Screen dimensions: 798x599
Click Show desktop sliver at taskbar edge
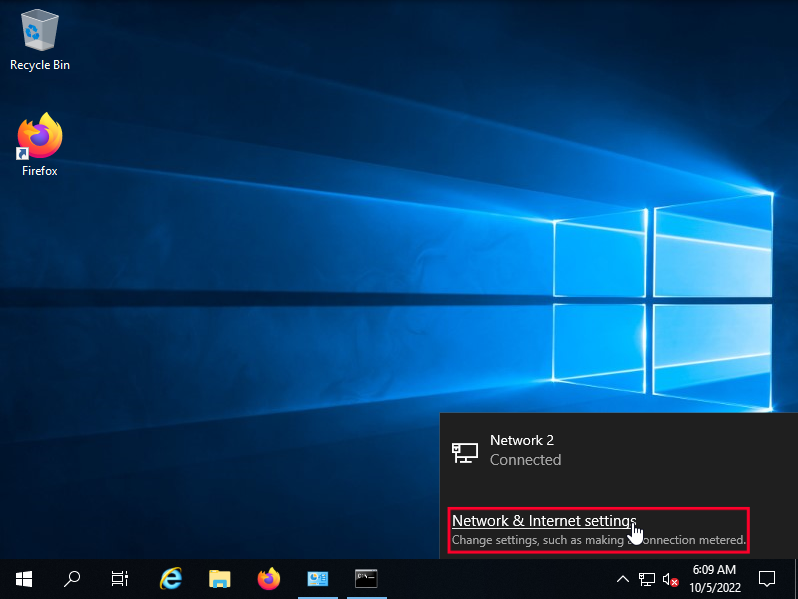coord(795,579)
